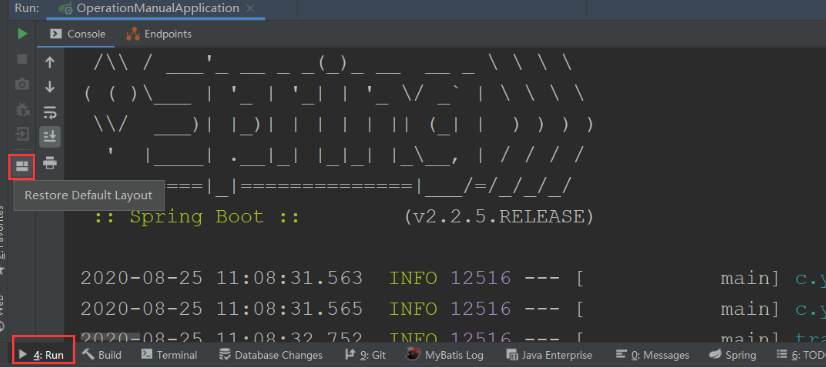Viewport: 826px width, 367px height.
Task: Open 0: Messages tool window
Action: [652, 355]
